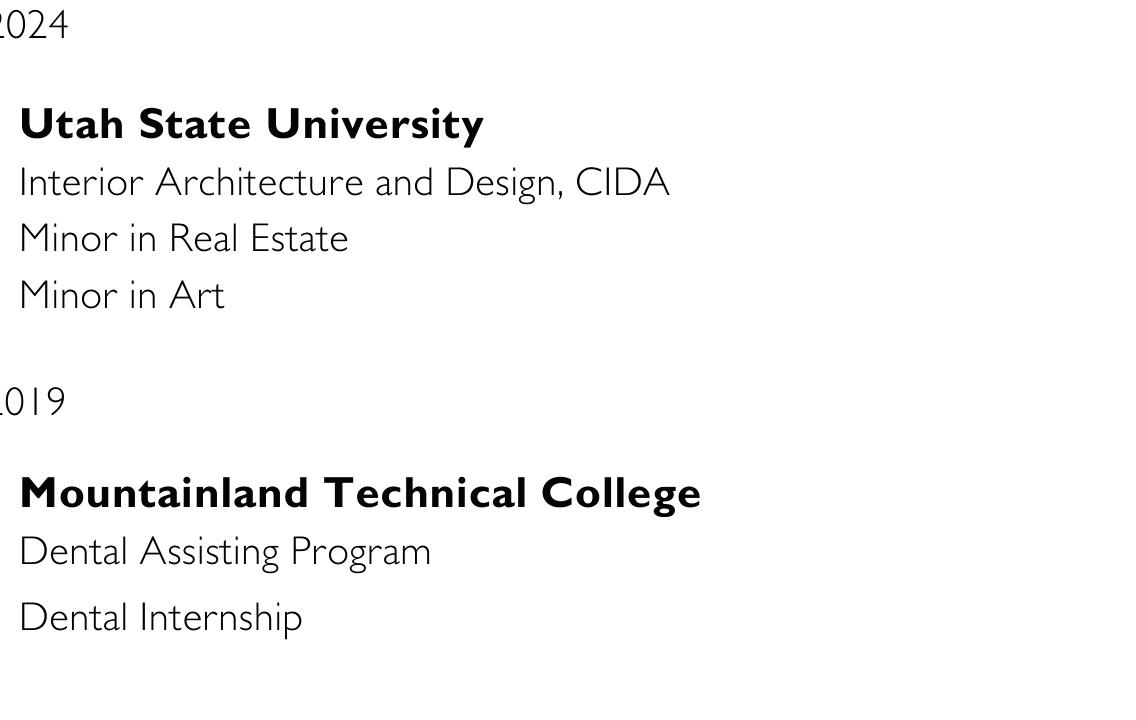
Task: Click the Minor in Real Estate text
Action: point(184,238)
